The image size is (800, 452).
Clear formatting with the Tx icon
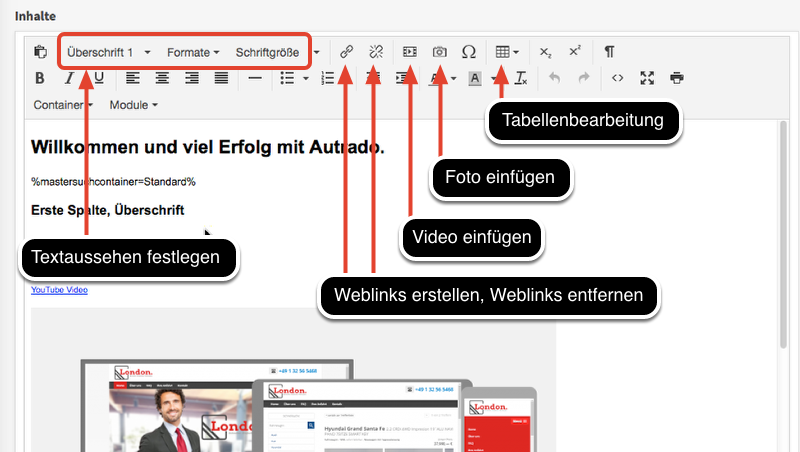(x=521, y=78)
